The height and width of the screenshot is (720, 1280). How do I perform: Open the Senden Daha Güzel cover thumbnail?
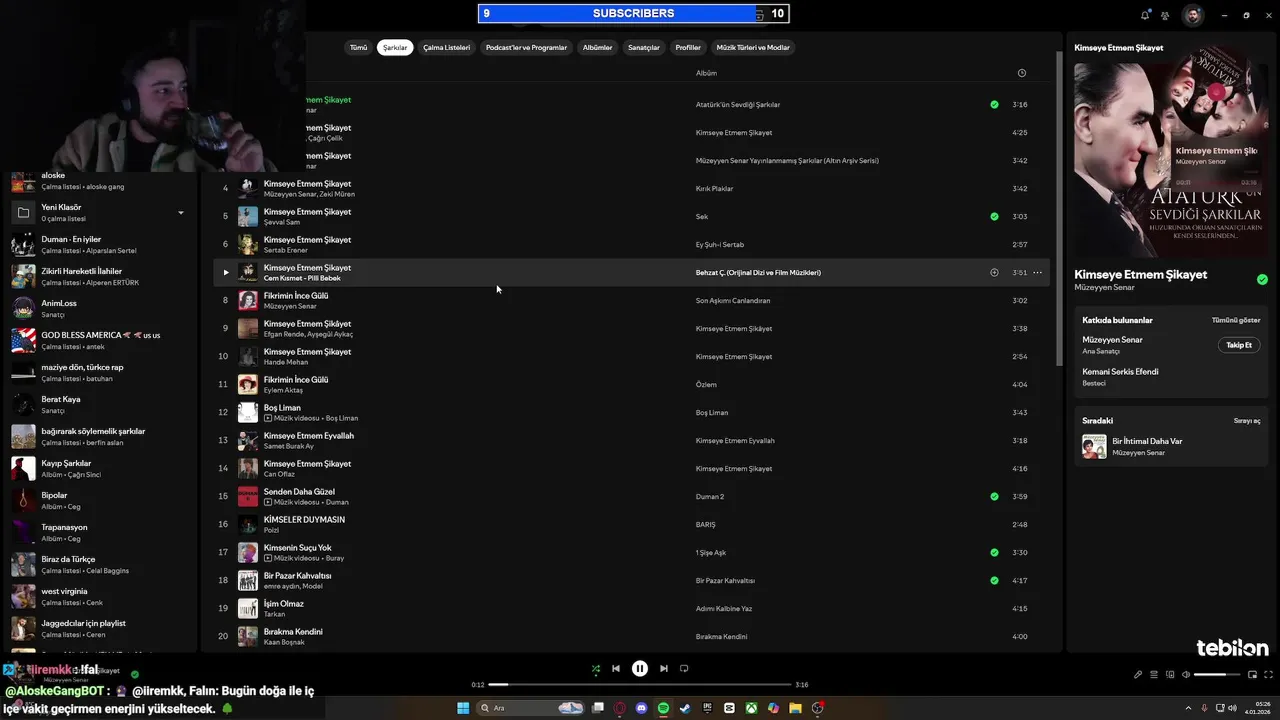248,496
